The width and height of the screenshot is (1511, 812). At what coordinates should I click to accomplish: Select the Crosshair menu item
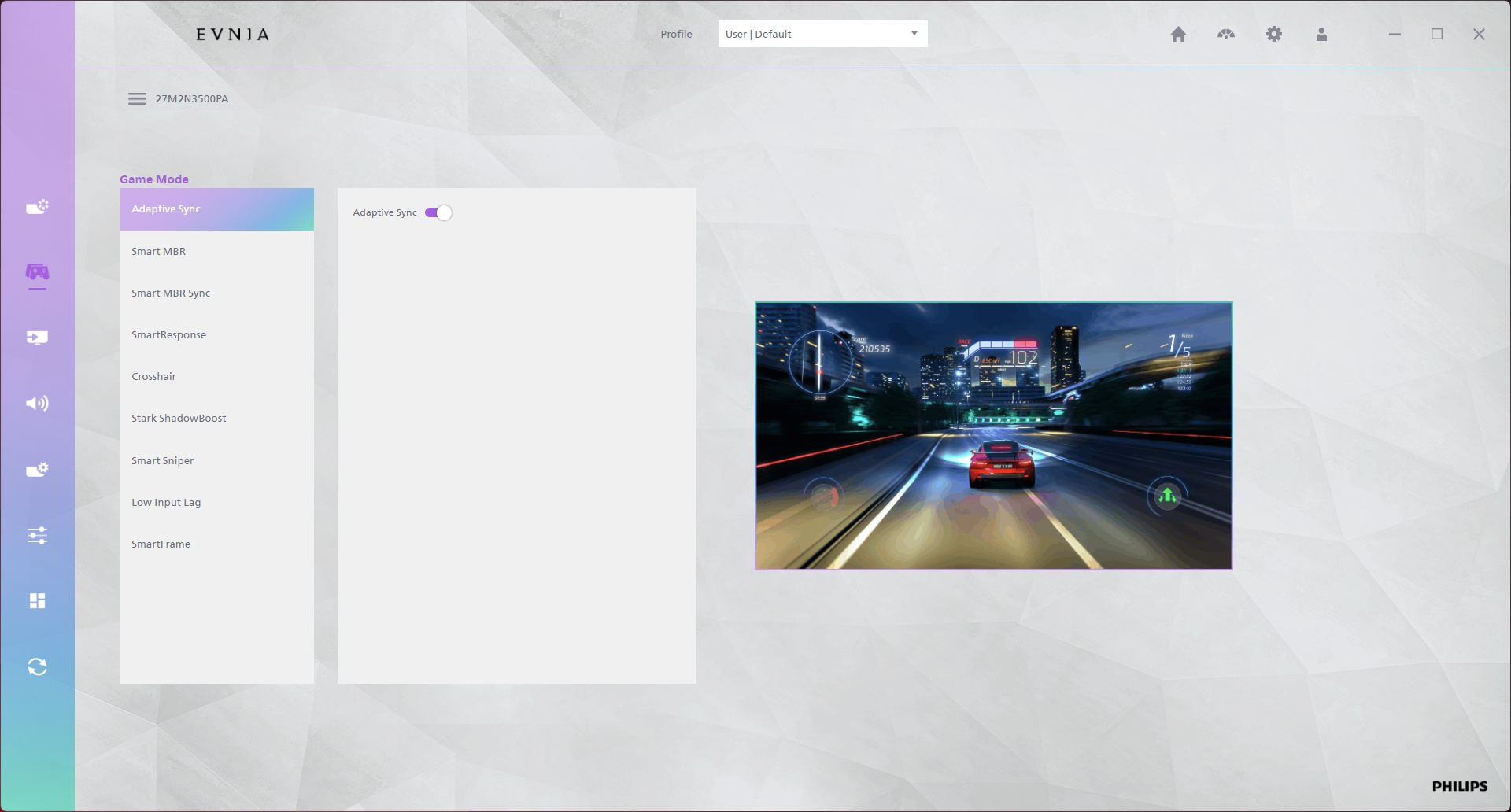point(154,377)
